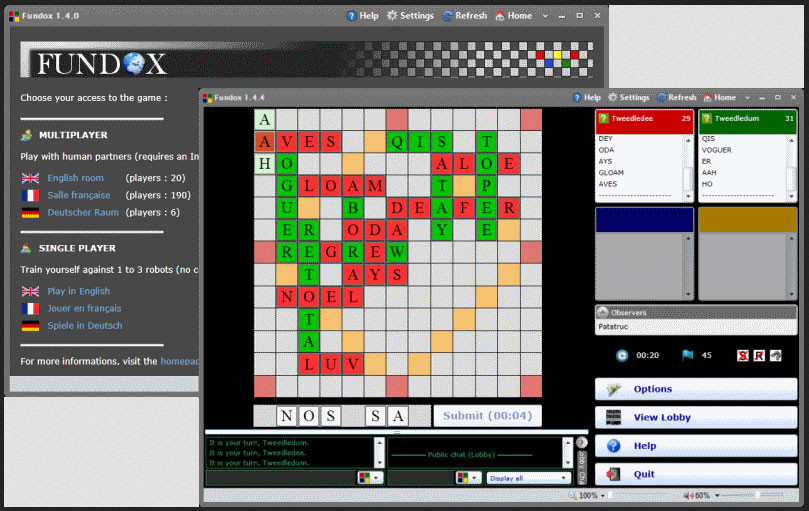Click Refresh in Fundox 1.4.4 title bar
This screenshot has width=809, height=511.
tap(676, 98)
